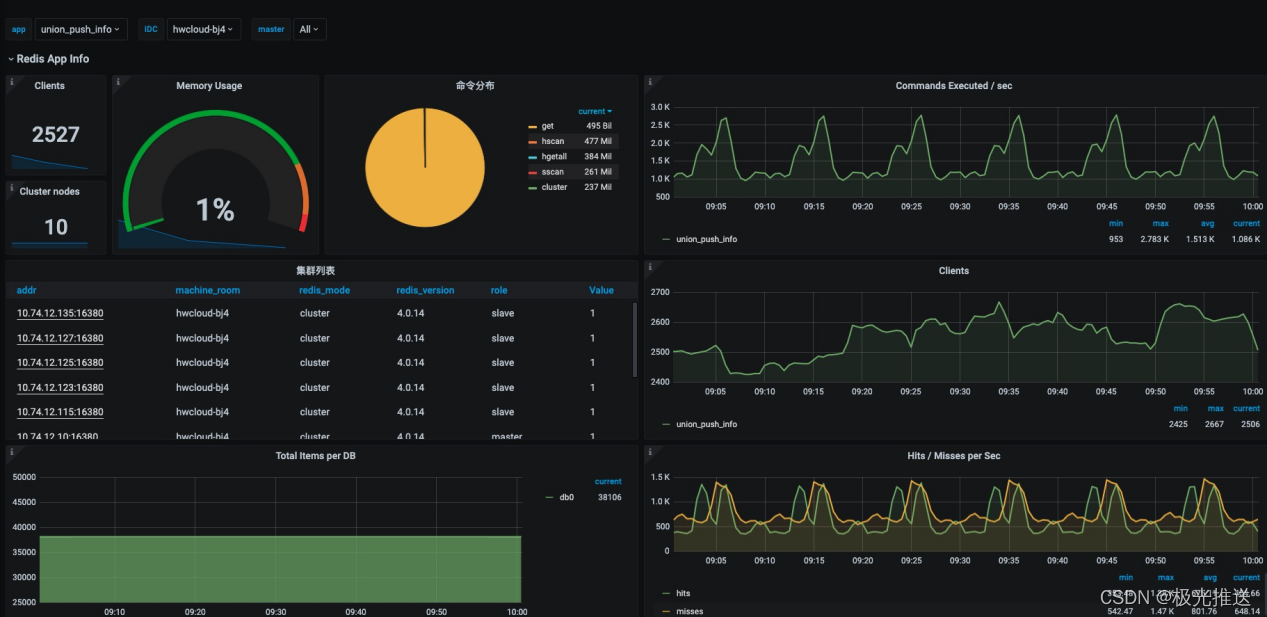1267x617 pixels.
Task: Open the Clients graph panel title menu
Action: point(953,271)
